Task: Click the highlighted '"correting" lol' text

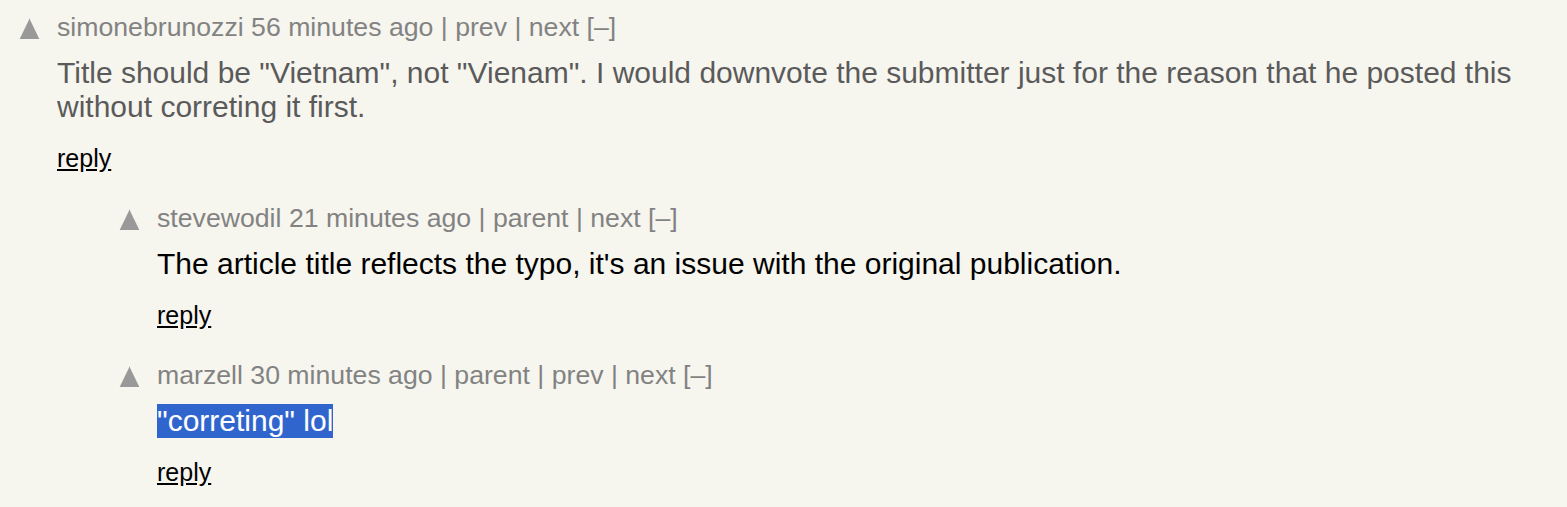Action: (245, 422)
